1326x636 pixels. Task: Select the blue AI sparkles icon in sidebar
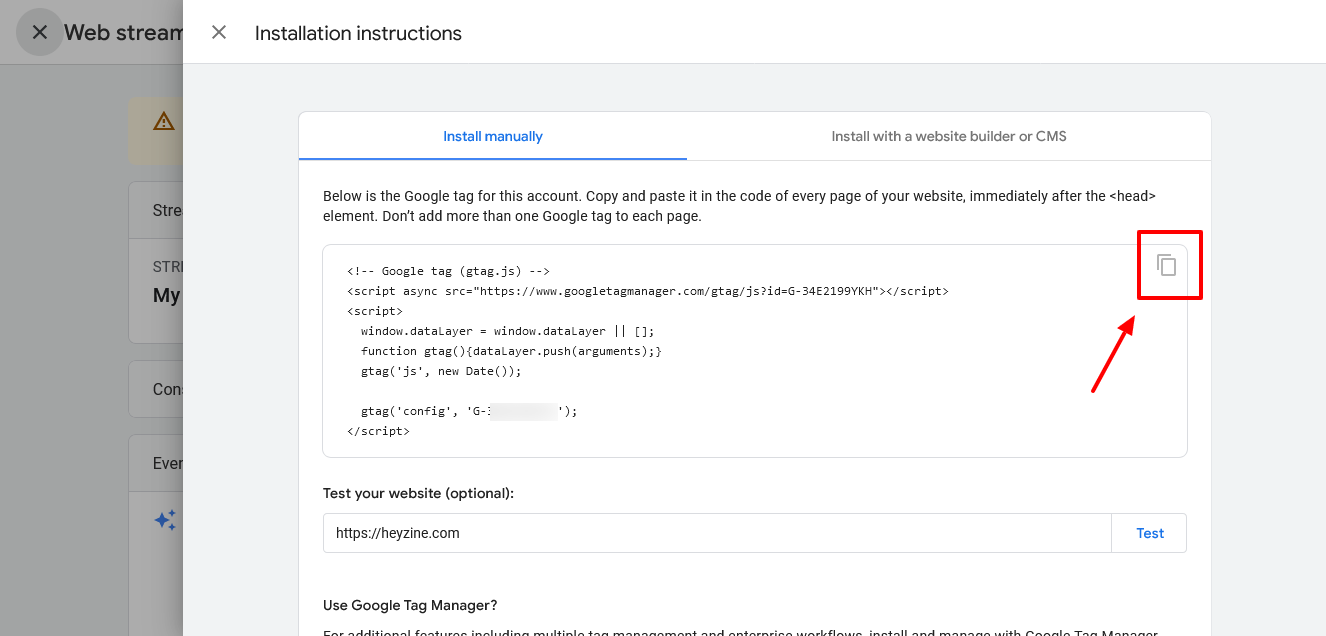(x=165, y=519)
